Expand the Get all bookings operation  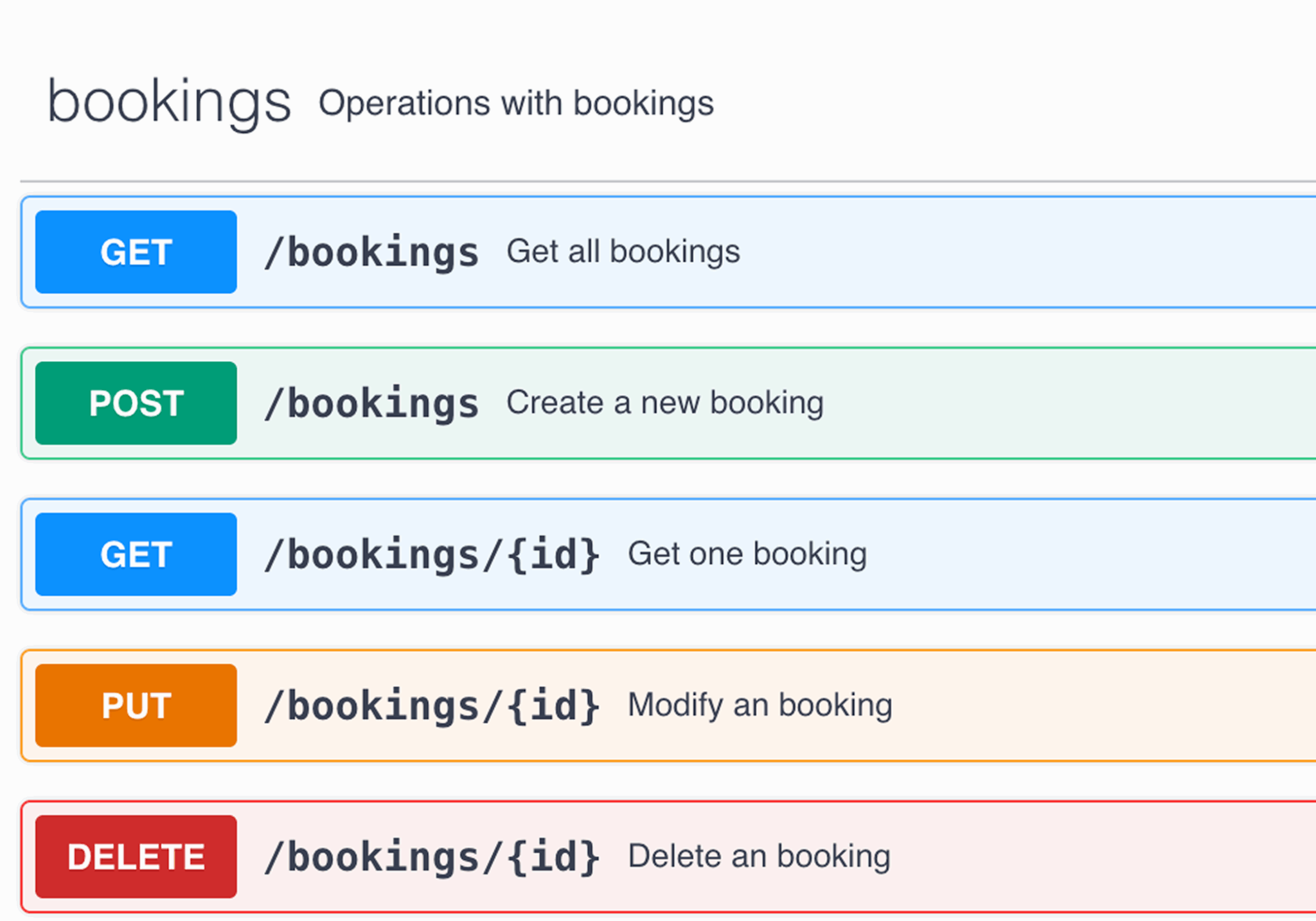(623, 251)
